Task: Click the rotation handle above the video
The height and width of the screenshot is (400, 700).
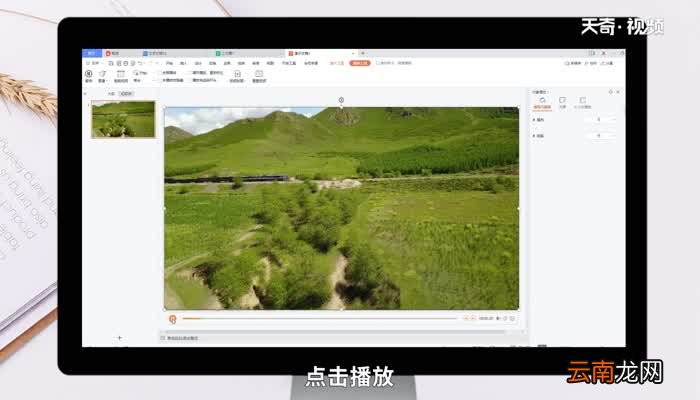Action: (x=342, y=100)
